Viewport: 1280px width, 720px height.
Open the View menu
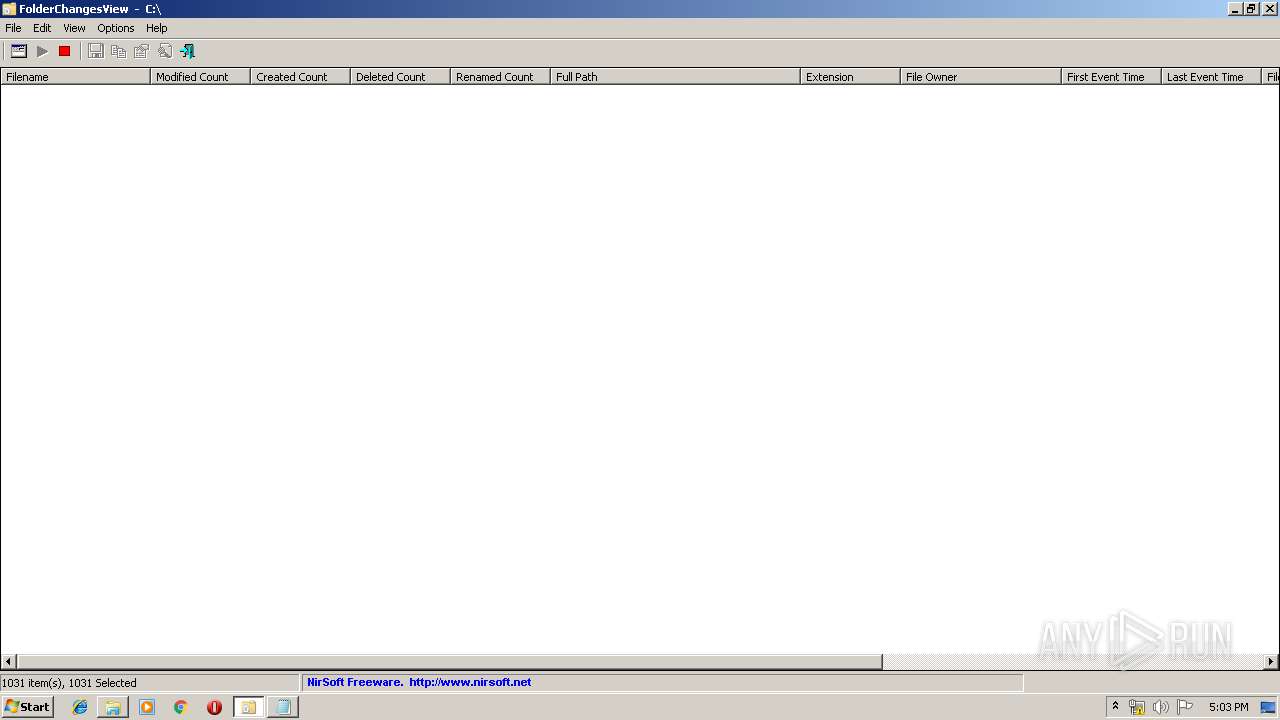point(74,28)
